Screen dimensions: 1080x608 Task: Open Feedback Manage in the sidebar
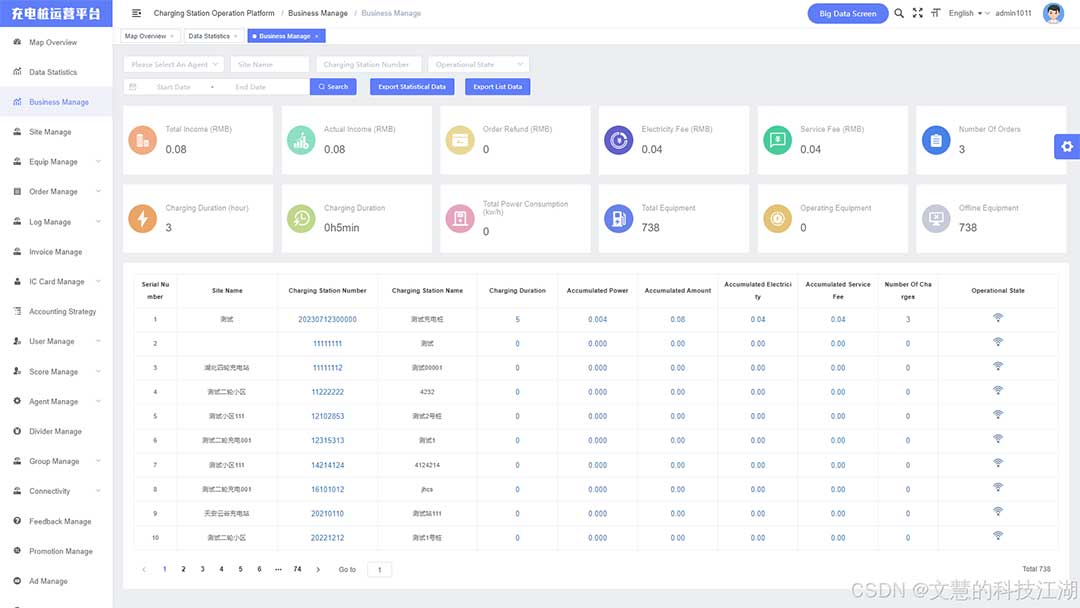56,521
